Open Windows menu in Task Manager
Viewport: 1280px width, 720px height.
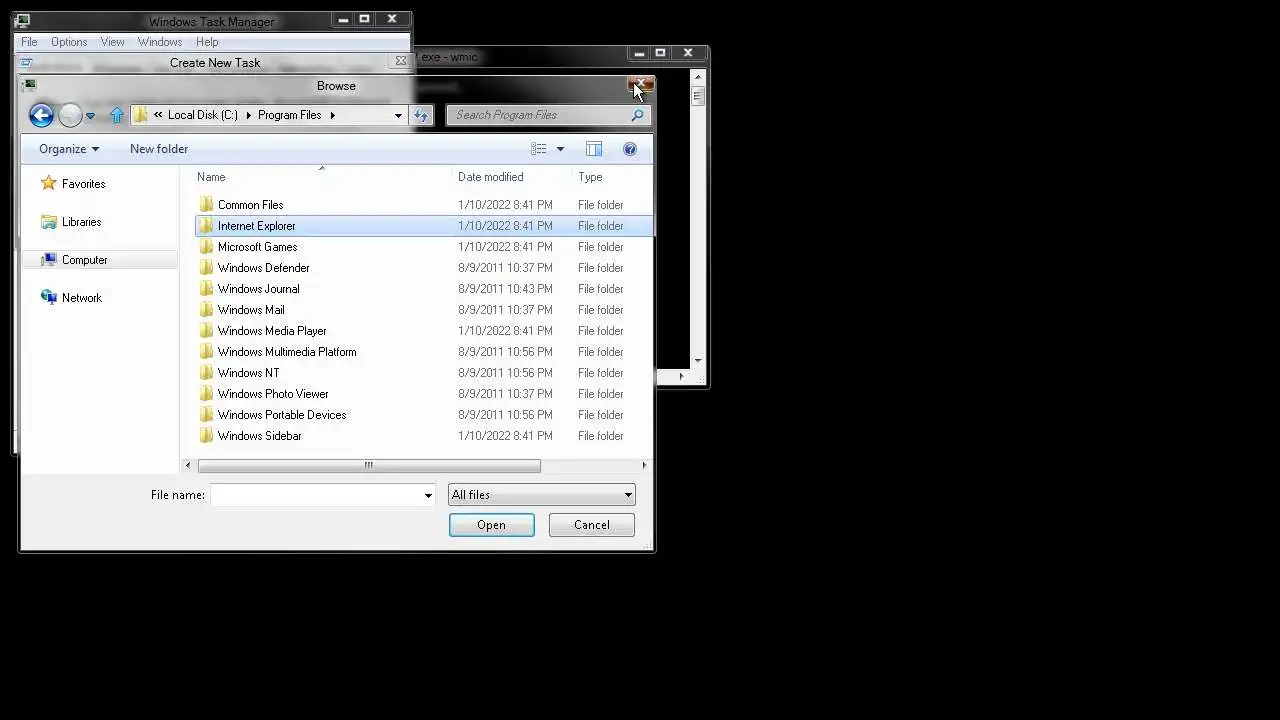tap(160, 42)
